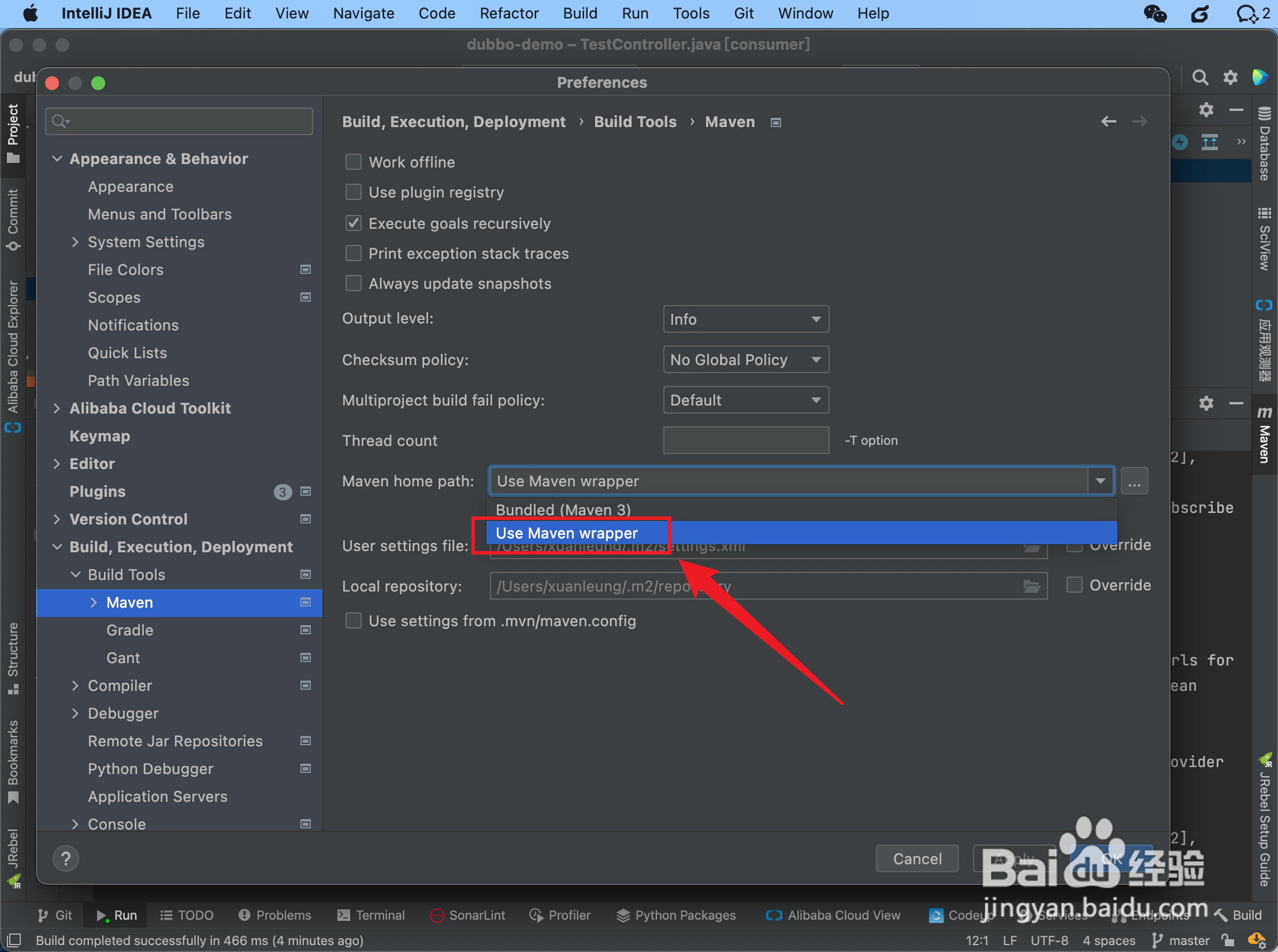Open the Keymap settings page
This screenshot has height=952, width=1278.
[99, 436]
